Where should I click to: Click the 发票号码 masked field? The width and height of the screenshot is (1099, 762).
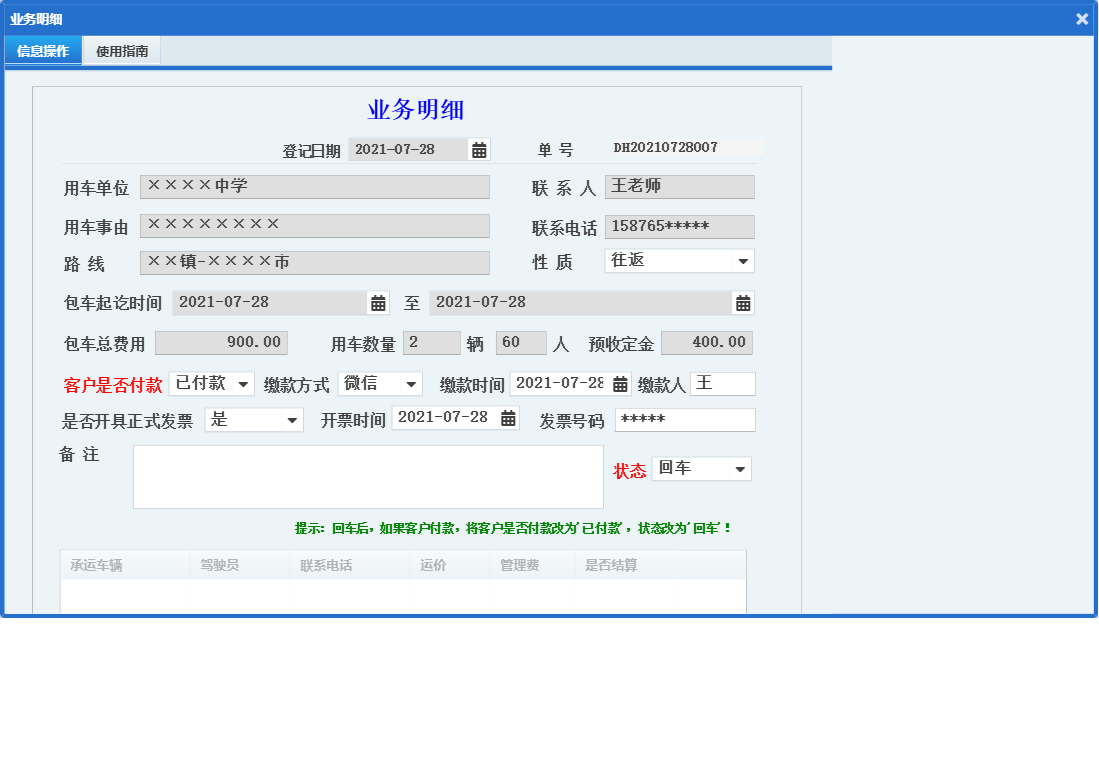pyautogui.click(x=685, y=419)
